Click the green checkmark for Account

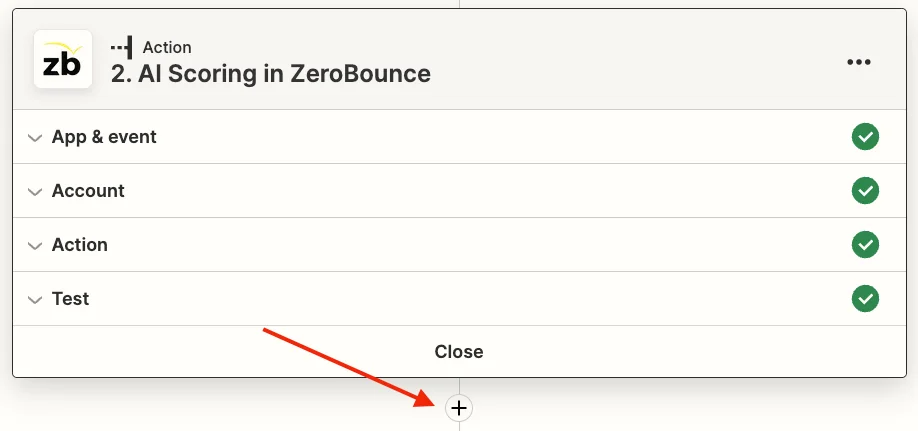(x=865, y=191)
